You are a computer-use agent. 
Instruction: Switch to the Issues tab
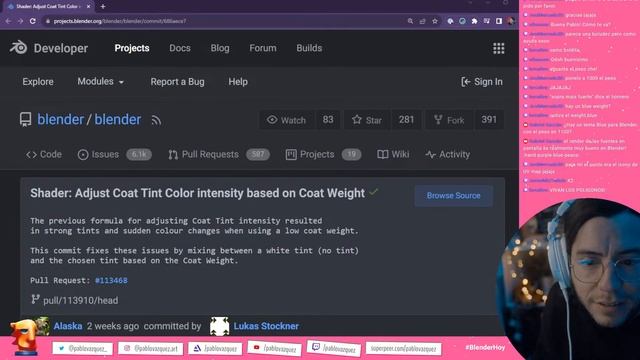pos(115,155)
